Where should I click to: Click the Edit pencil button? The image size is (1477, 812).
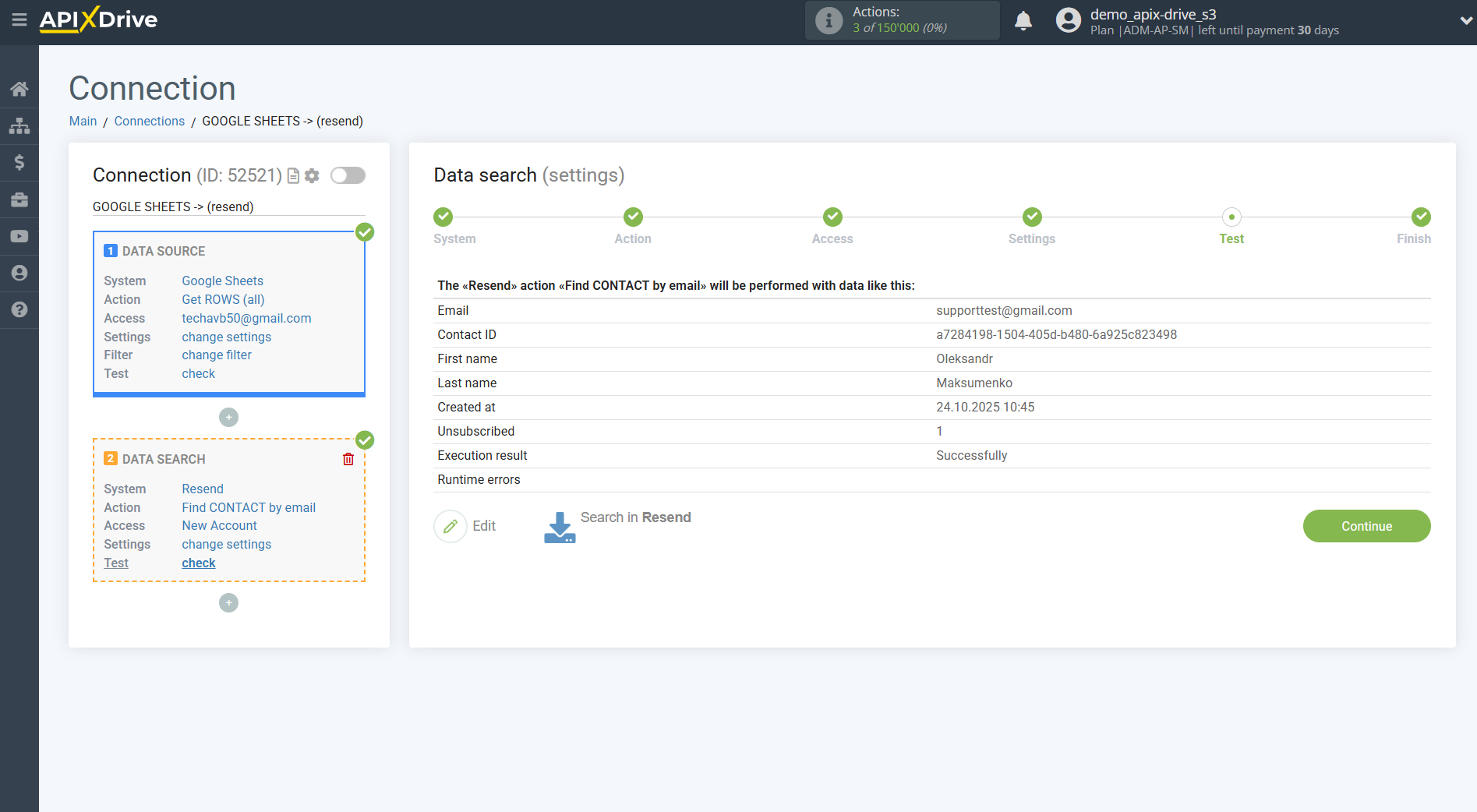[x=451, y=527]
